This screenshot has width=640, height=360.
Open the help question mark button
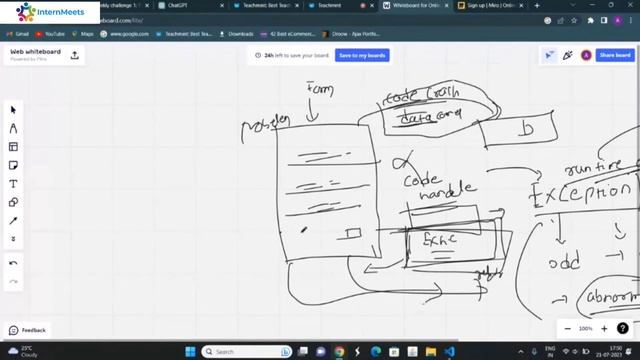click(622, 329)
